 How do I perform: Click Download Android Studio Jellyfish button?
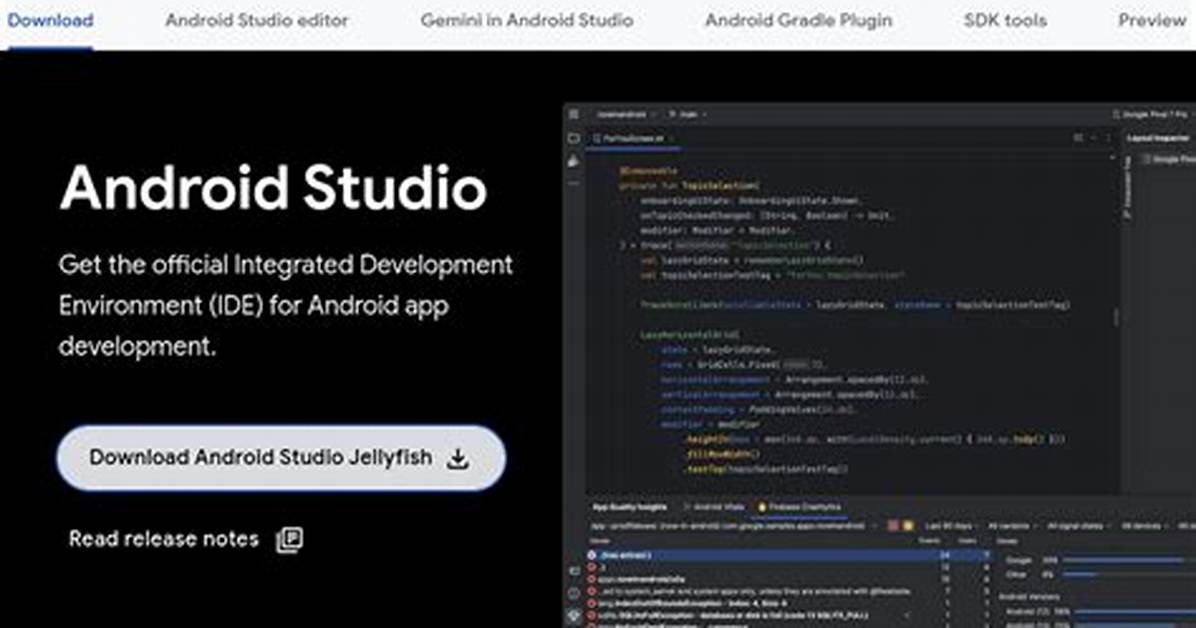point(281,458)
